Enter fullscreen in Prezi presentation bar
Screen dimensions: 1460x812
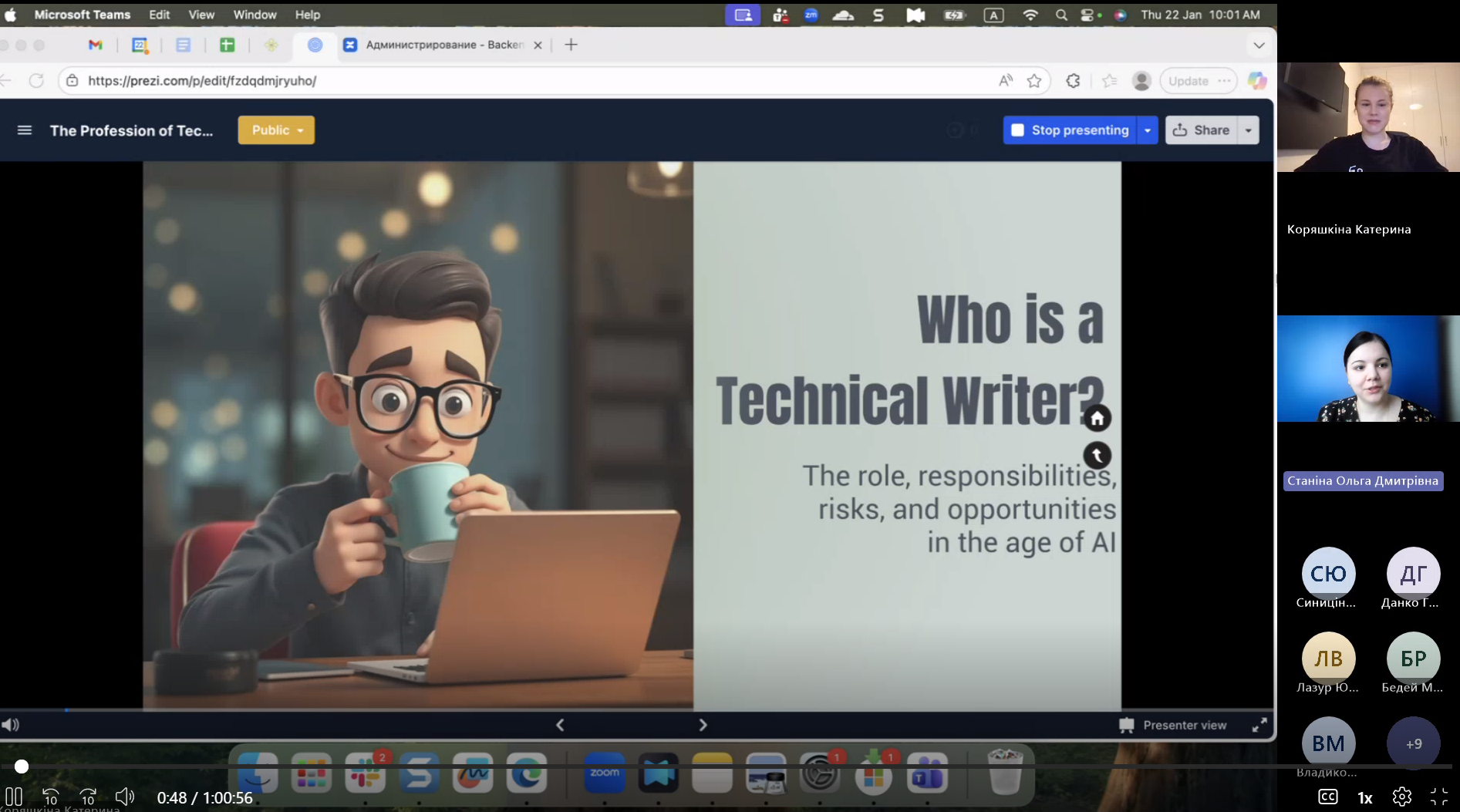click(x=1259, y=725)
